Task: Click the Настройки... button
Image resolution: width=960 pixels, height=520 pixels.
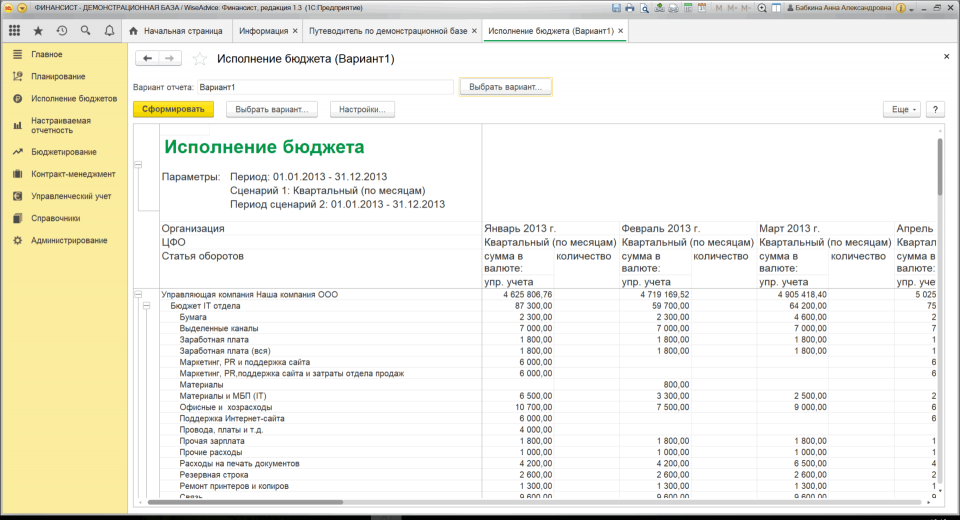Action: point(362,109)
